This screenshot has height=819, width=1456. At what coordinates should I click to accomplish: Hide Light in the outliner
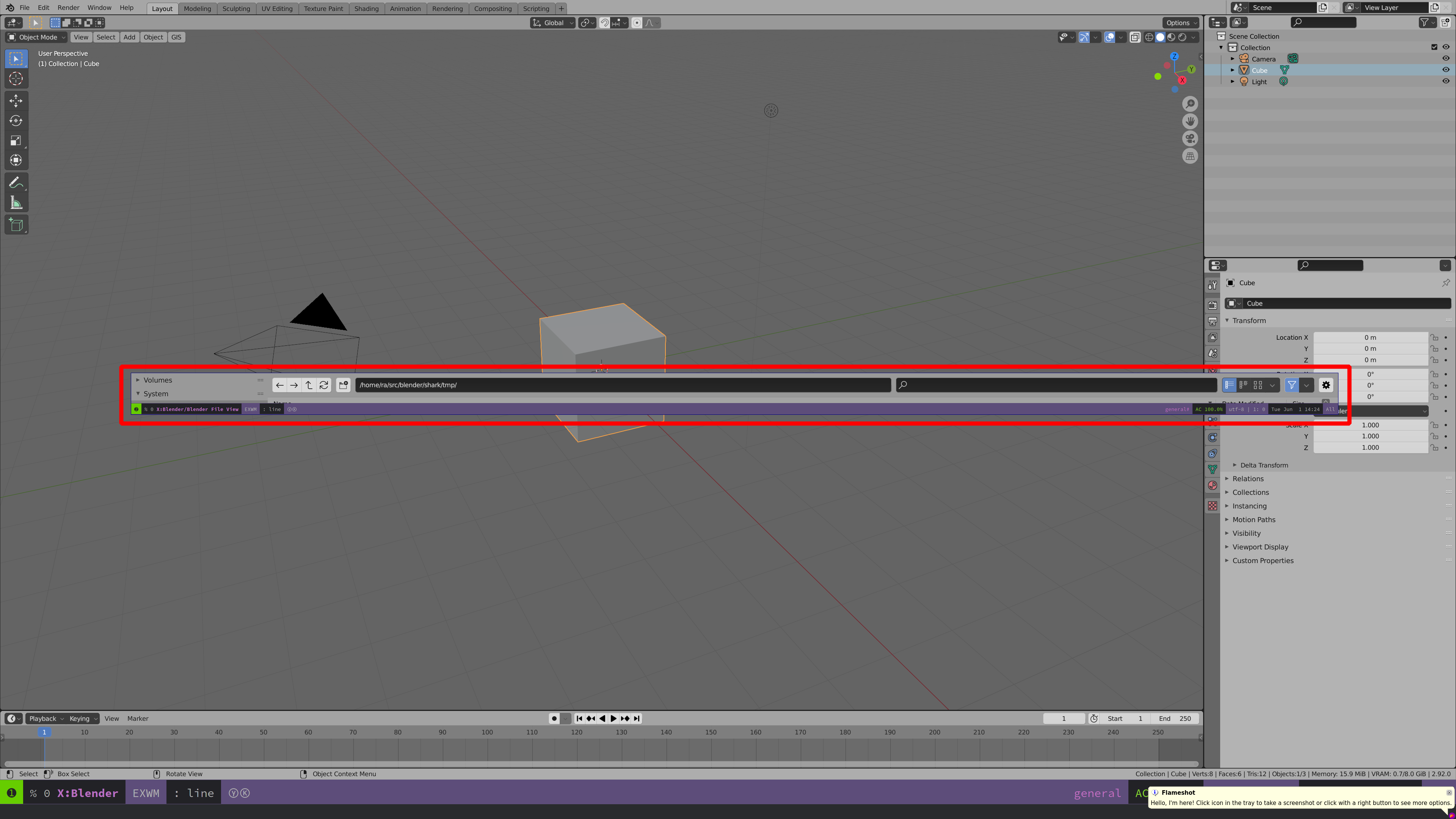[x=1446, y=82]
